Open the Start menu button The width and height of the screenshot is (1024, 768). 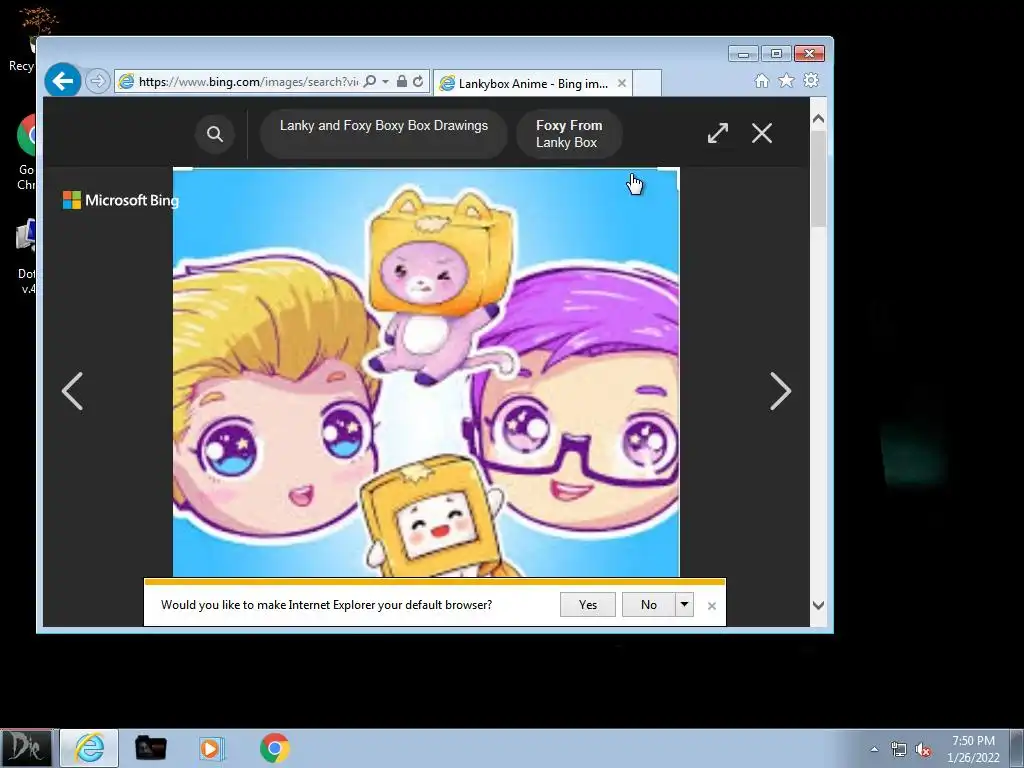(x=26, y=748)
